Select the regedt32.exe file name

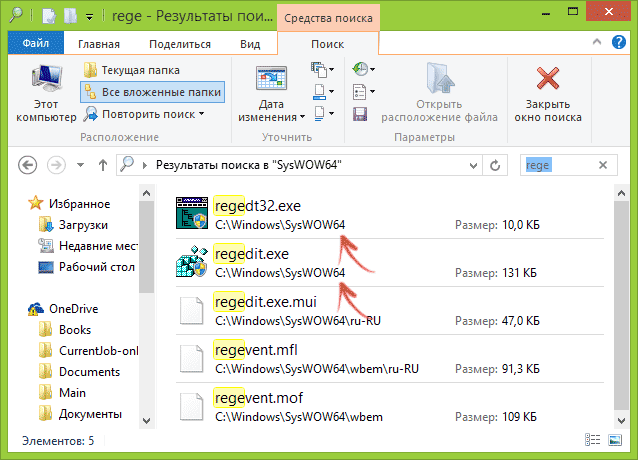click(x=258, y=206)
